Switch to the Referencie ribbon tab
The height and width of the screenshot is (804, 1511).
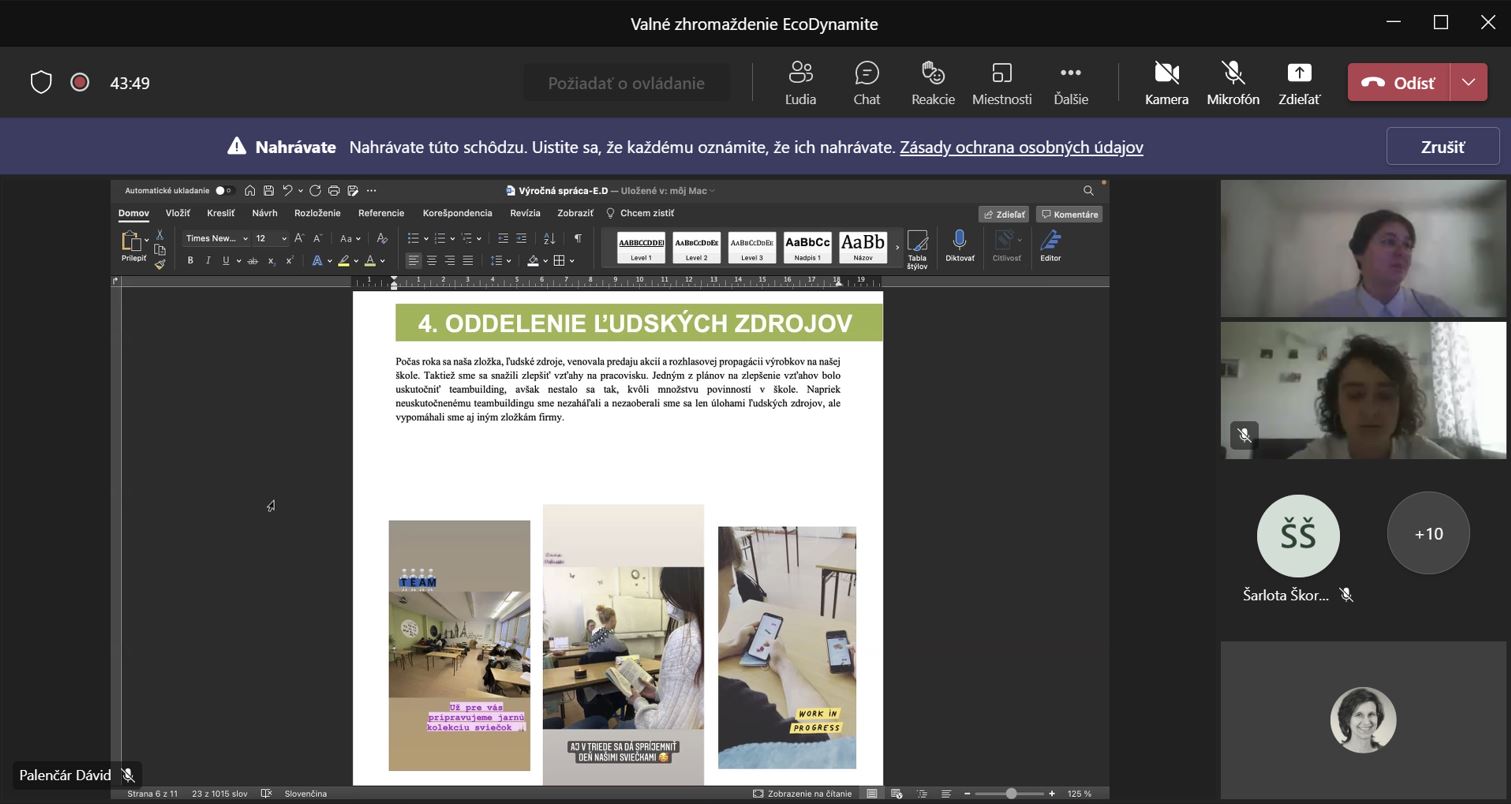381,213
